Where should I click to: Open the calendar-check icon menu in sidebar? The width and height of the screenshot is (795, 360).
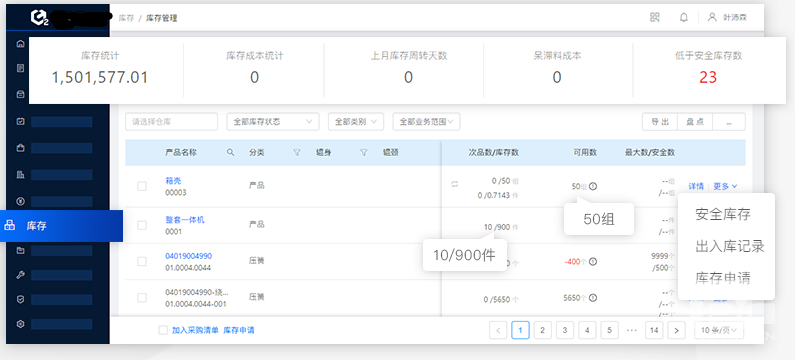pos(21,122)
